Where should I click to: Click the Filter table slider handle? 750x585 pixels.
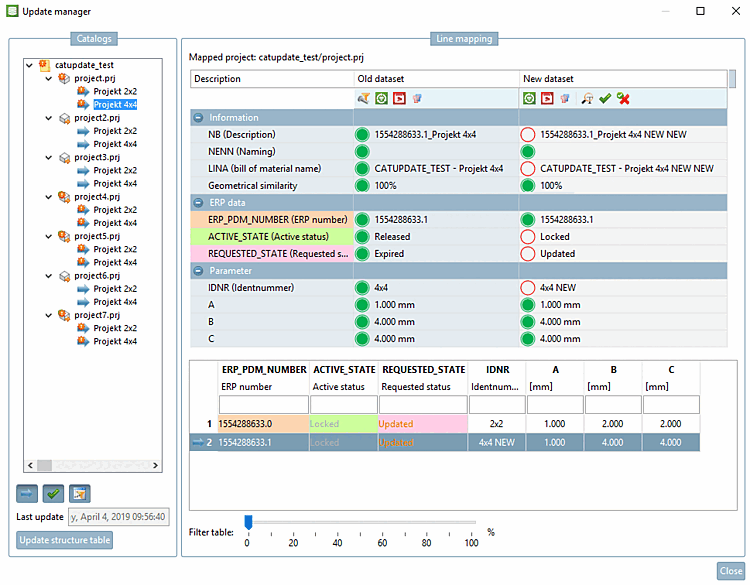click(x=248, y=522)
